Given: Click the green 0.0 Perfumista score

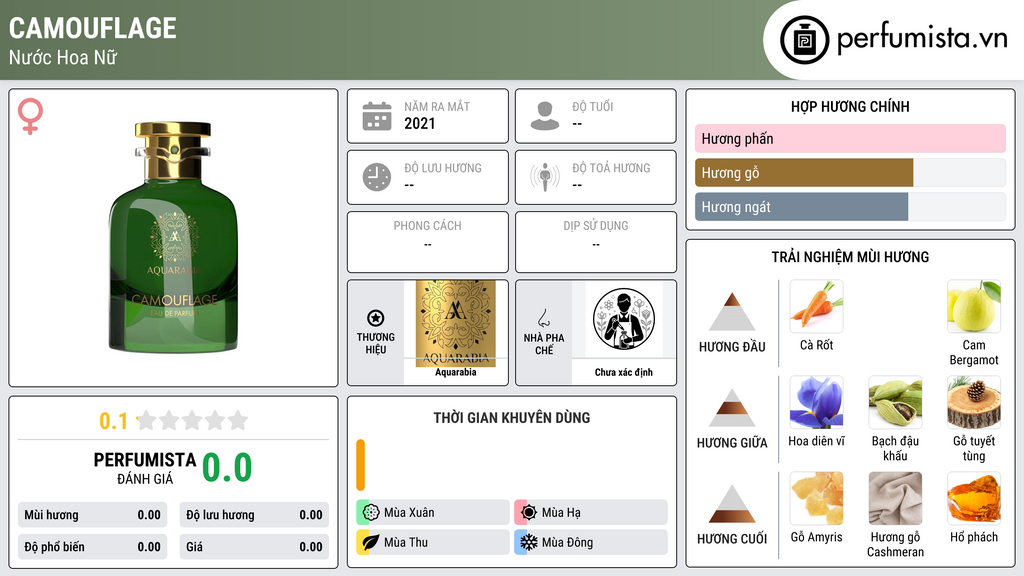Looking at the screenshot, I should coord(227,468).
